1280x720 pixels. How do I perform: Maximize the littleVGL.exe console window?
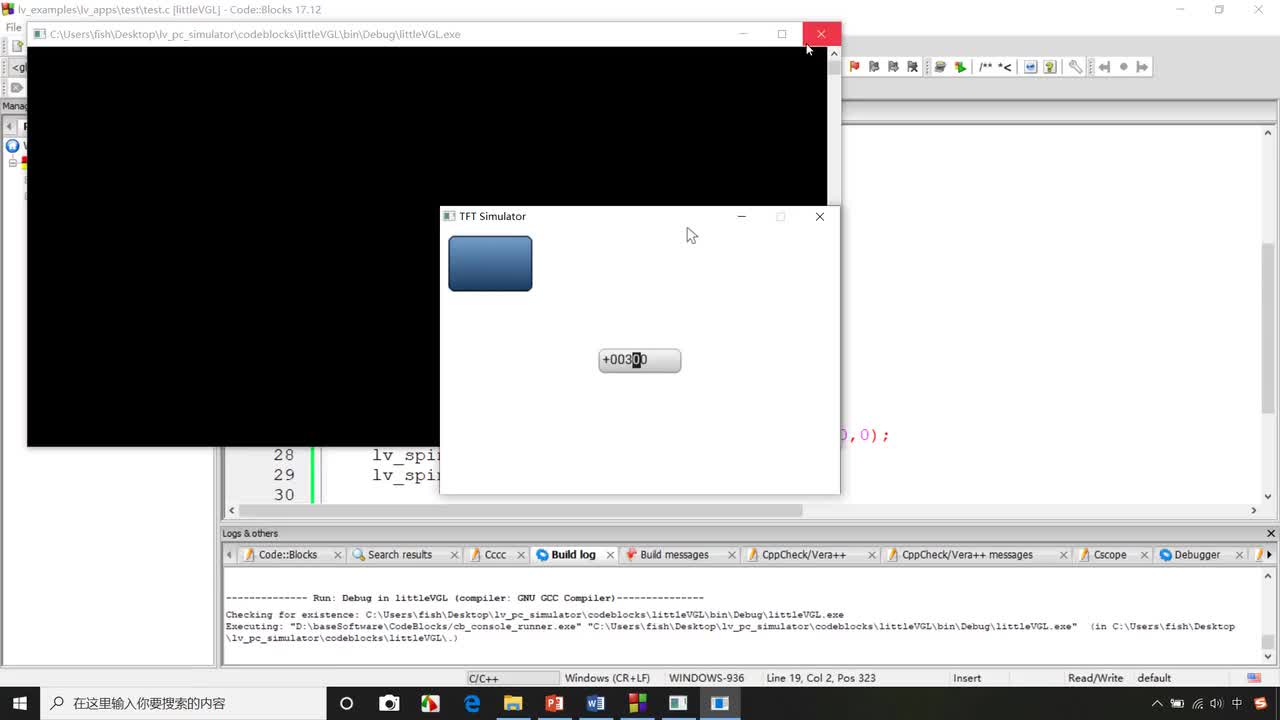(782, 34)
